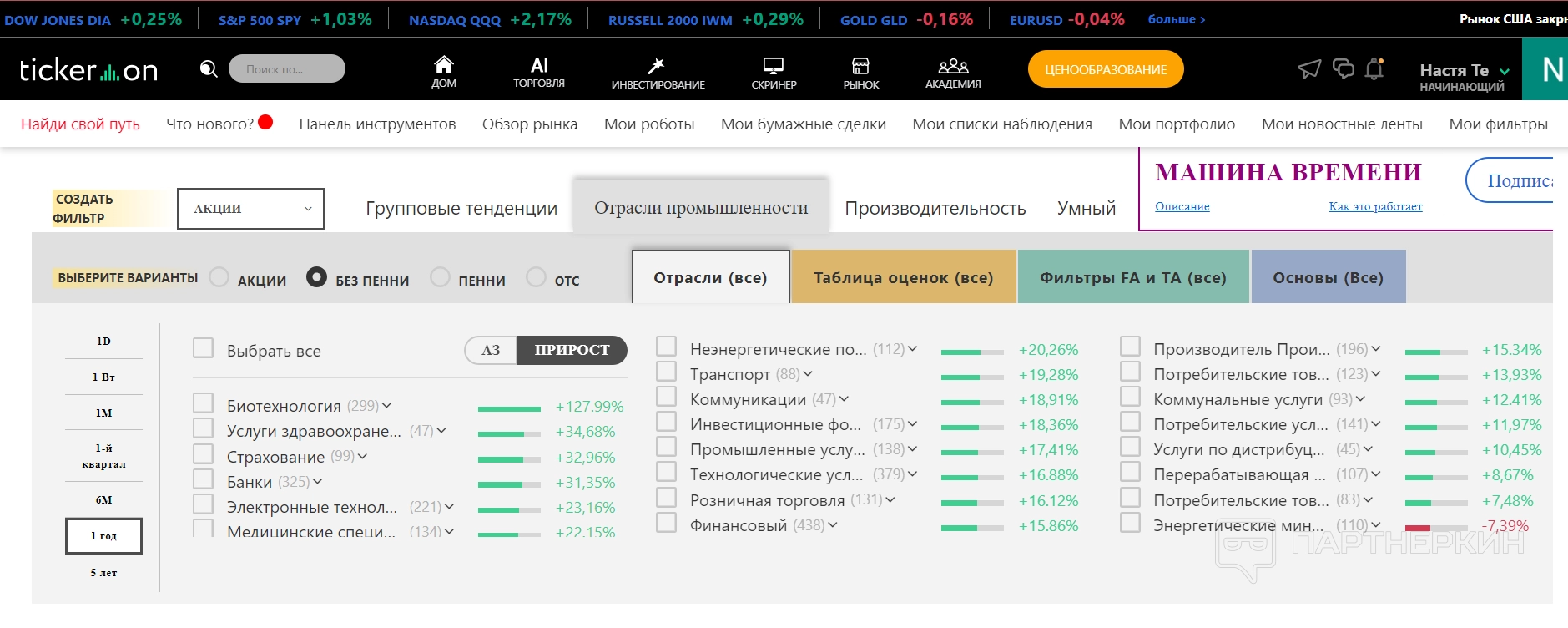
Task: Open the АКЦИИ dropdown
Action: tap(250, 209)
